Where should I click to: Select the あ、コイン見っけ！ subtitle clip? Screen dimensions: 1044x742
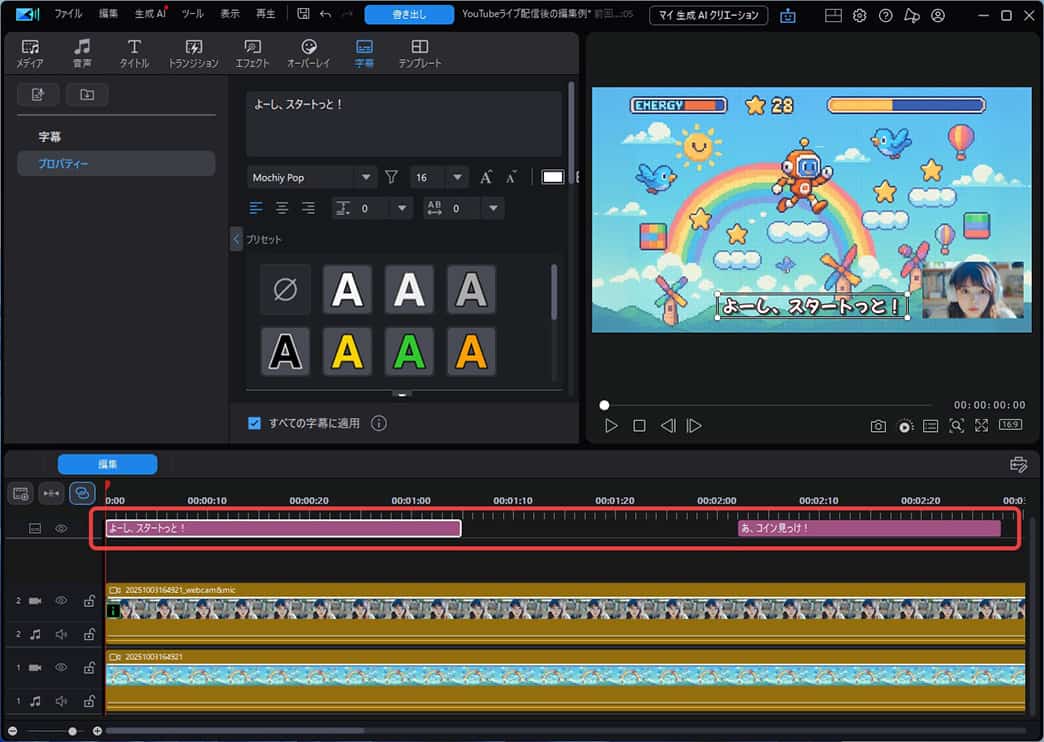(870, 528)
